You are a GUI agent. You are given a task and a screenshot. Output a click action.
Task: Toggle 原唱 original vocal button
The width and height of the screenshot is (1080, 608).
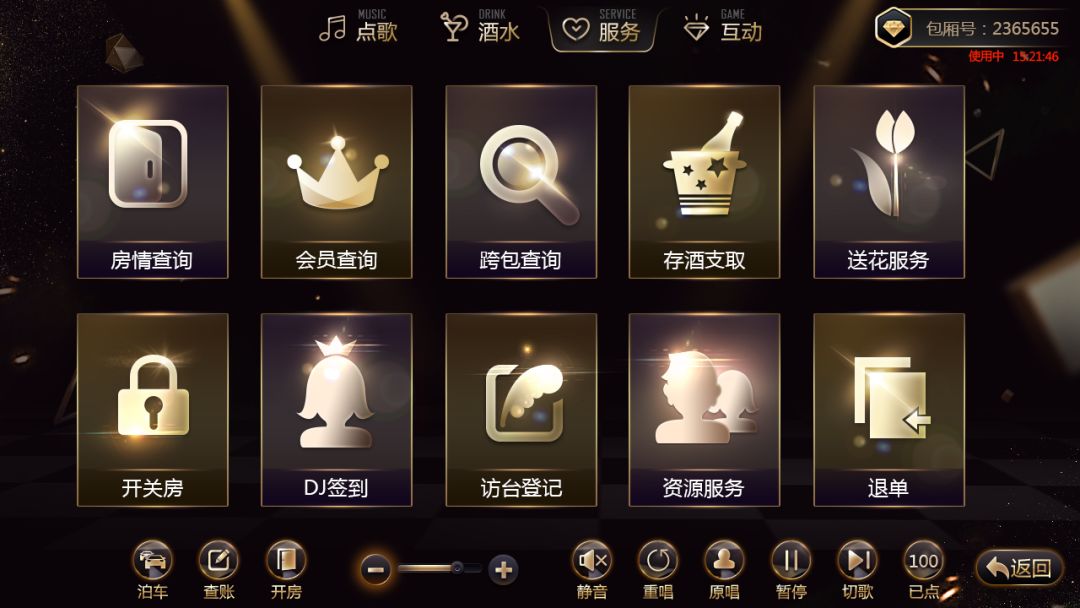724,569
